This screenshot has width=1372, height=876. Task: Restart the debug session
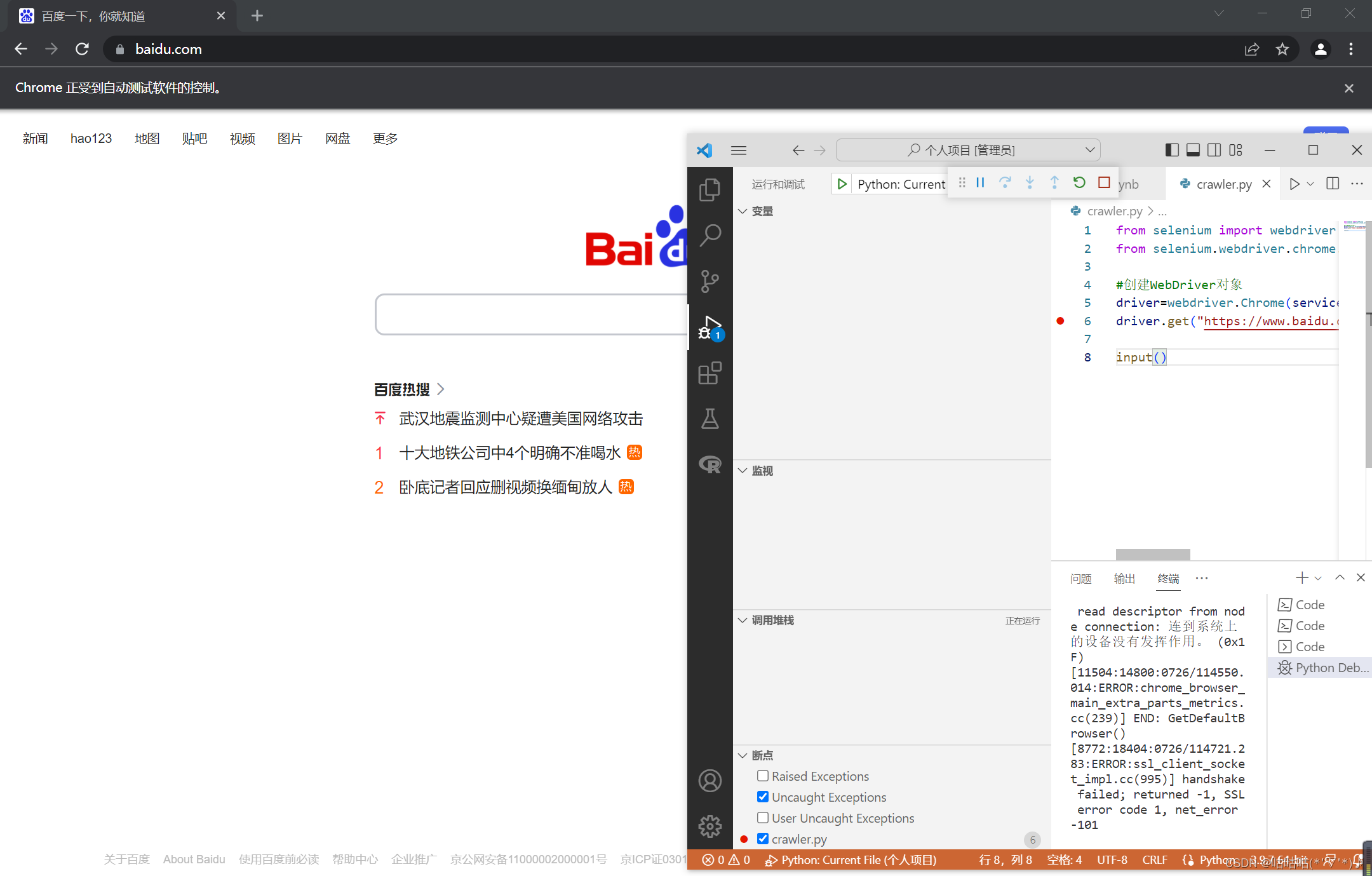pyautogui.click(x=1079, y=183)
